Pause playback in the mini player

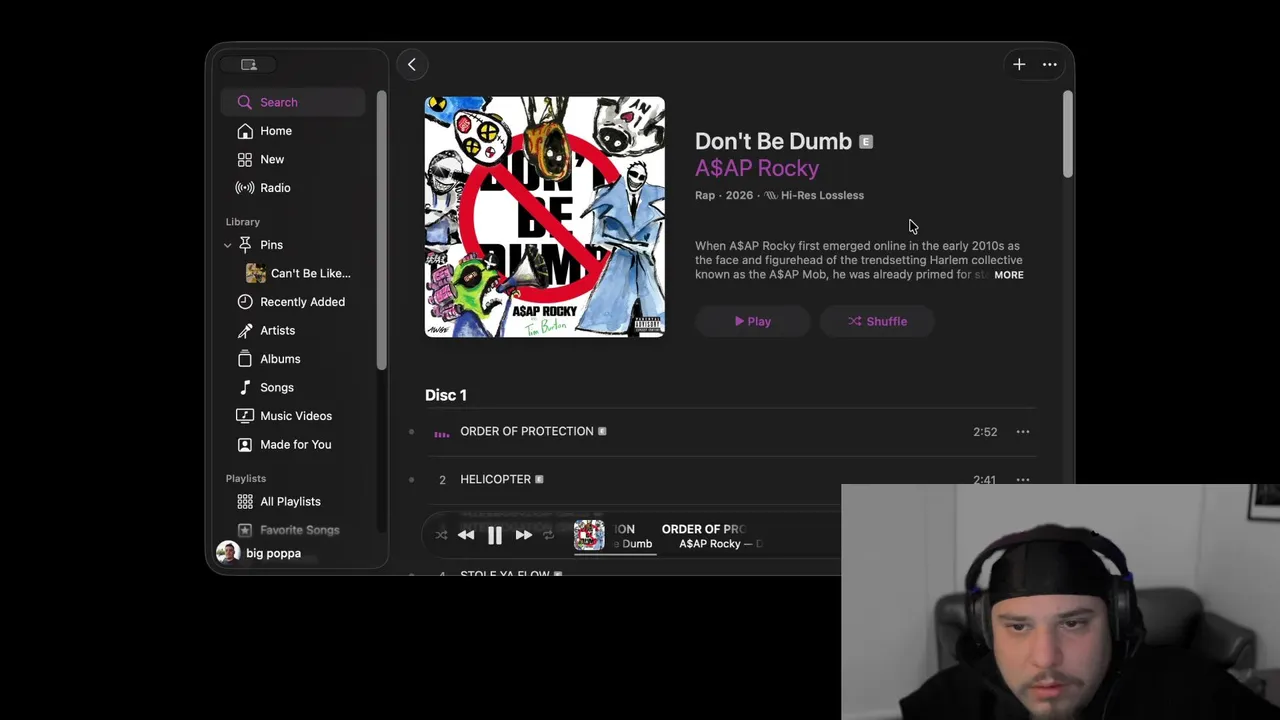pos(495,535)
